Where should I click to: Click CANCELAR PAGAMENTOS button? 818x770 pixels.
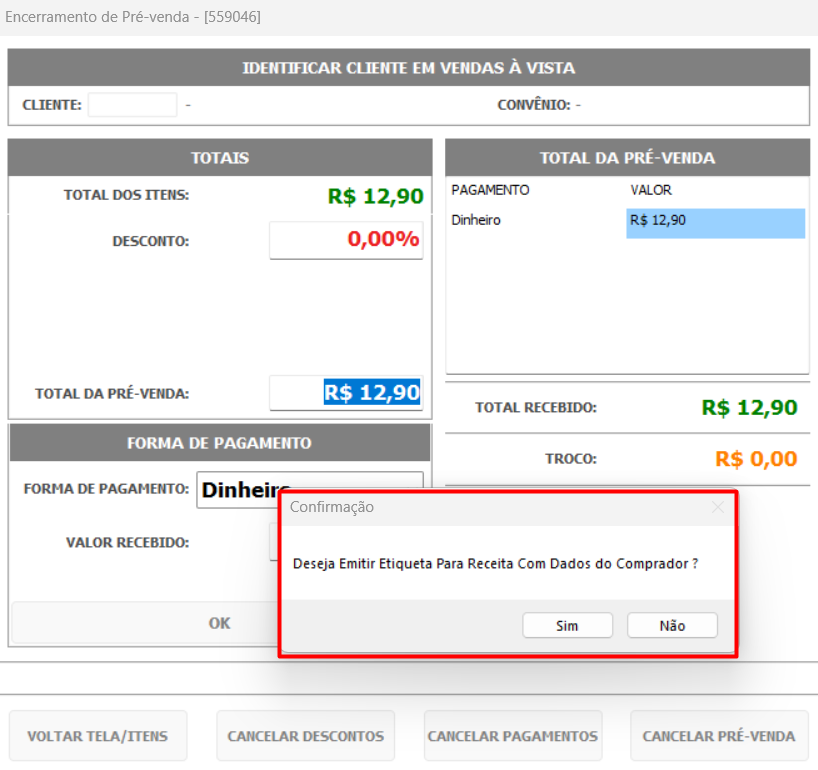[x=513, y=736]
